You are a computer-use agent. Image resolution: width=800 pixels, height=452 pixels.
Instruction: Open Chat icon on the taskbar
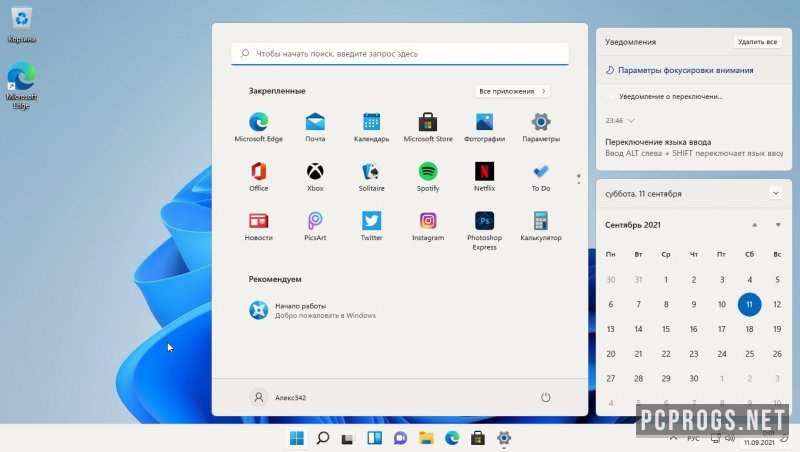(x=400, y=438)
